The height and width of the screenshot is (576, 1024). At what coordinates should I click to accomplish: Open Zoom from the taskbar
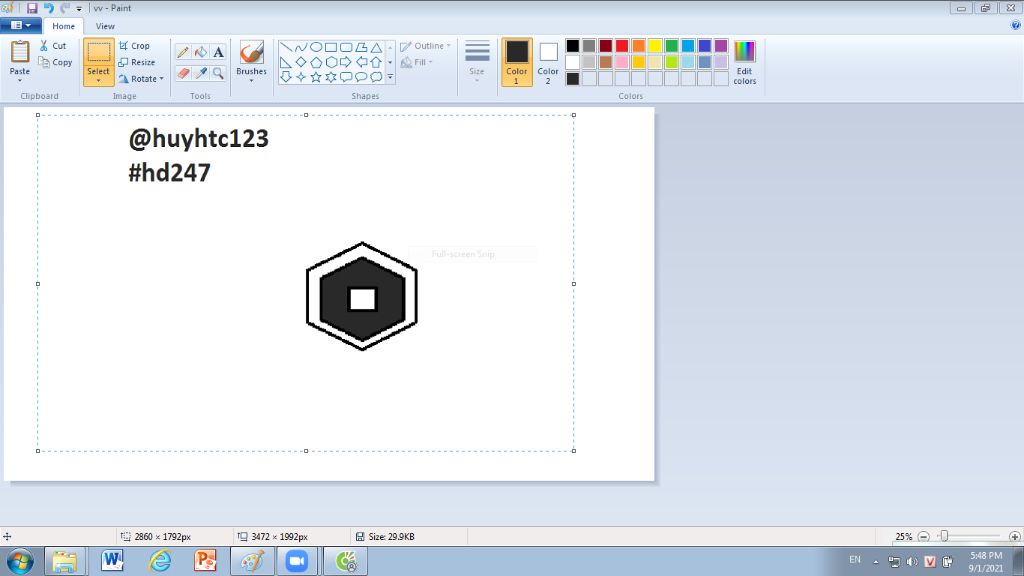296,562
